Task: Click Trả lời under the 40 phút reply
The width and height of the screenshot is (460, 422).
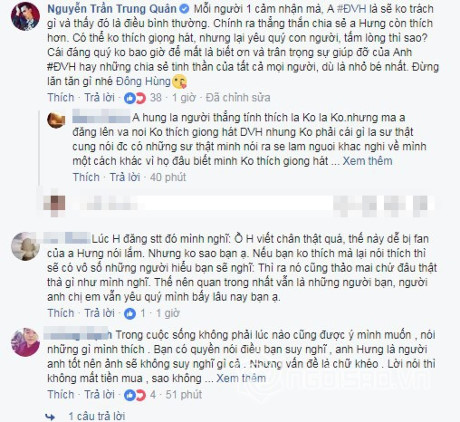Action: (x=125, y=177)
